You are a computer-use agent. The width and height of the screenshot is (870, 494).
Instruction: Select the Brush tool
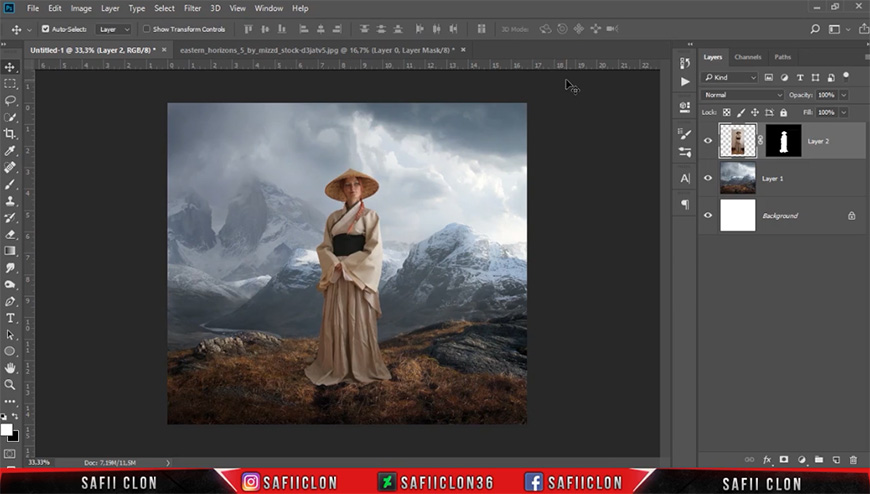[10, 184]
